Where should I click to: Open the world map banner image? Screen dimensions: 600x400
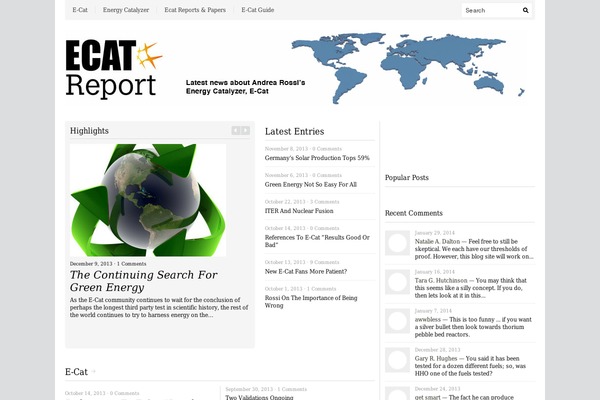[x=408, y=68]
